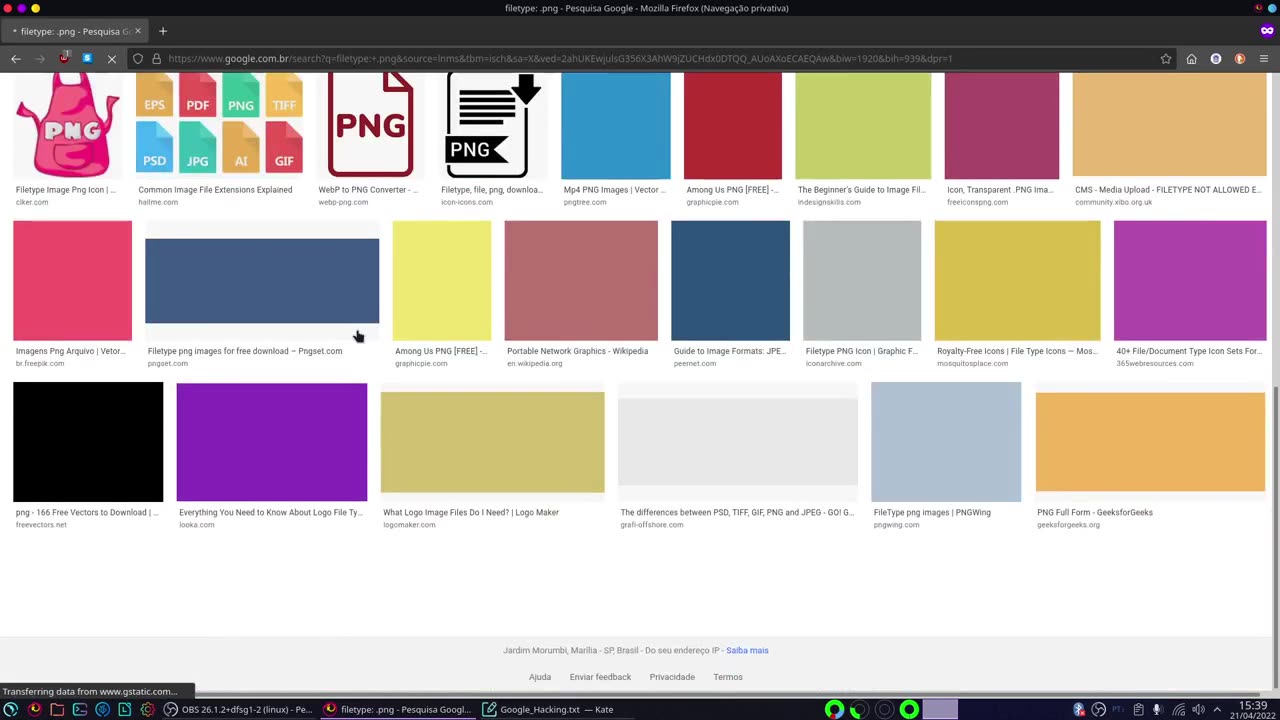
Task: Open the pink PNG apron thumbnail
Action: coord(68,126)
